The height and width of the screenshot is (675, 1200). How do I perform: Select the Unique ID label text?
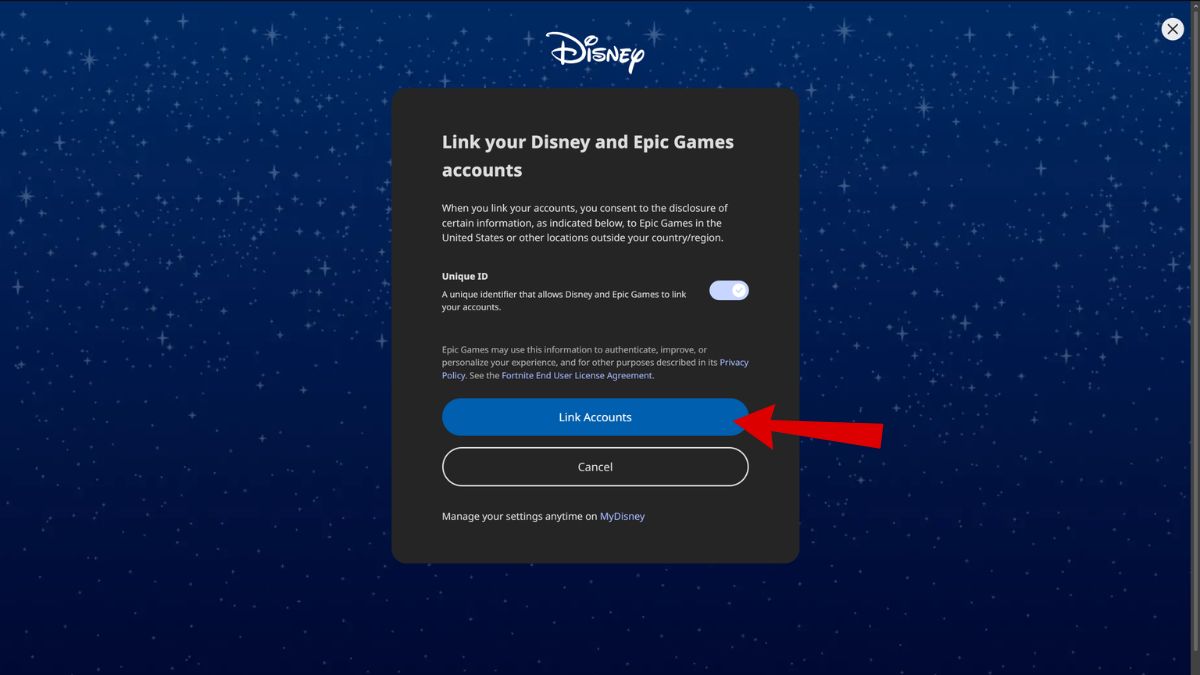[x=465, y=276]
